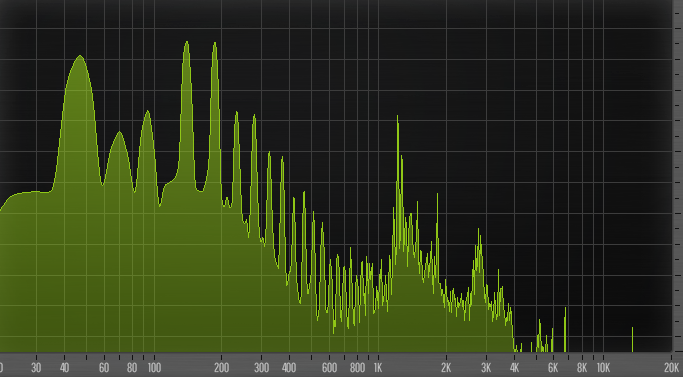
Task: Click the 30 Hz frequency axis label
Action: click(x=36, y=368)
